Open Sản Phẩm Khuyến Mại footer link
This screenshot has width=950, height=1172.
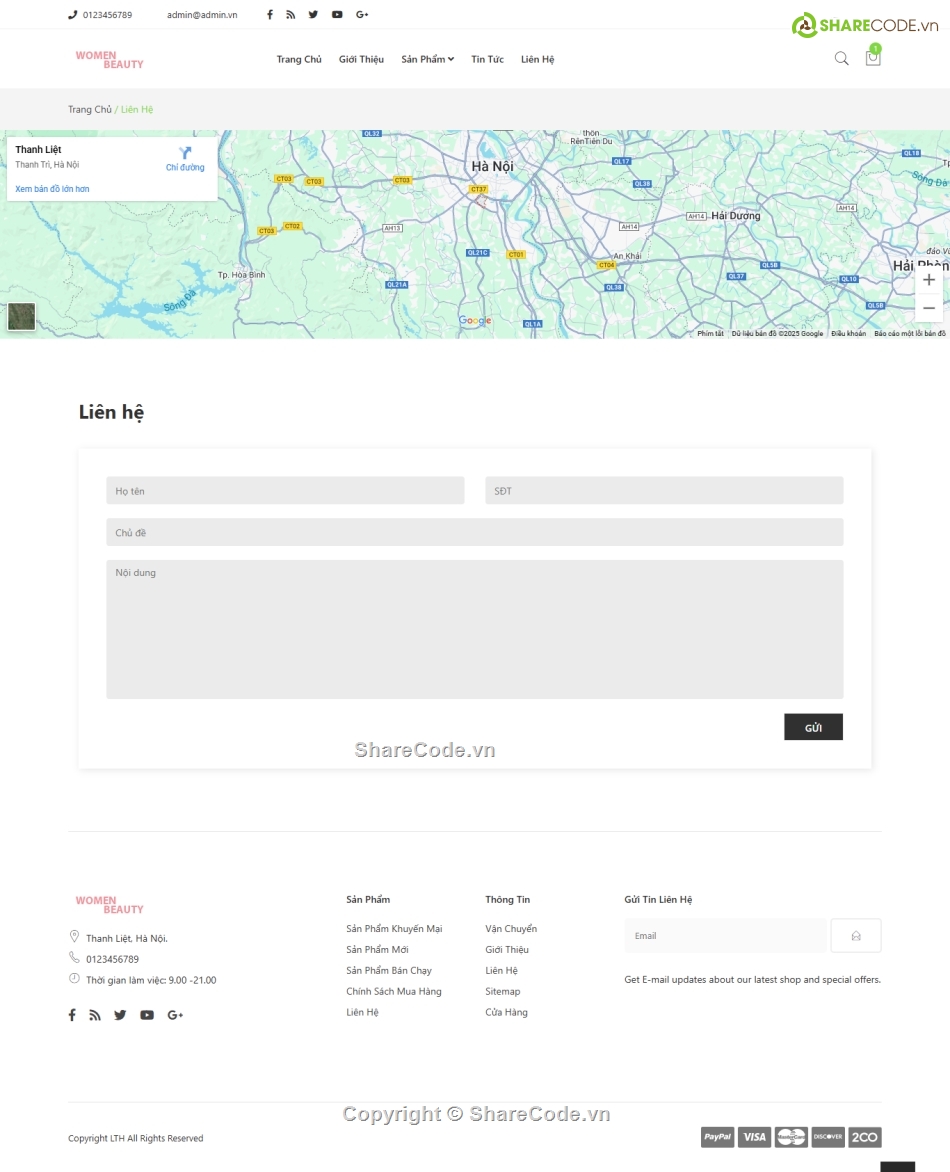click(x=394, y=928)
